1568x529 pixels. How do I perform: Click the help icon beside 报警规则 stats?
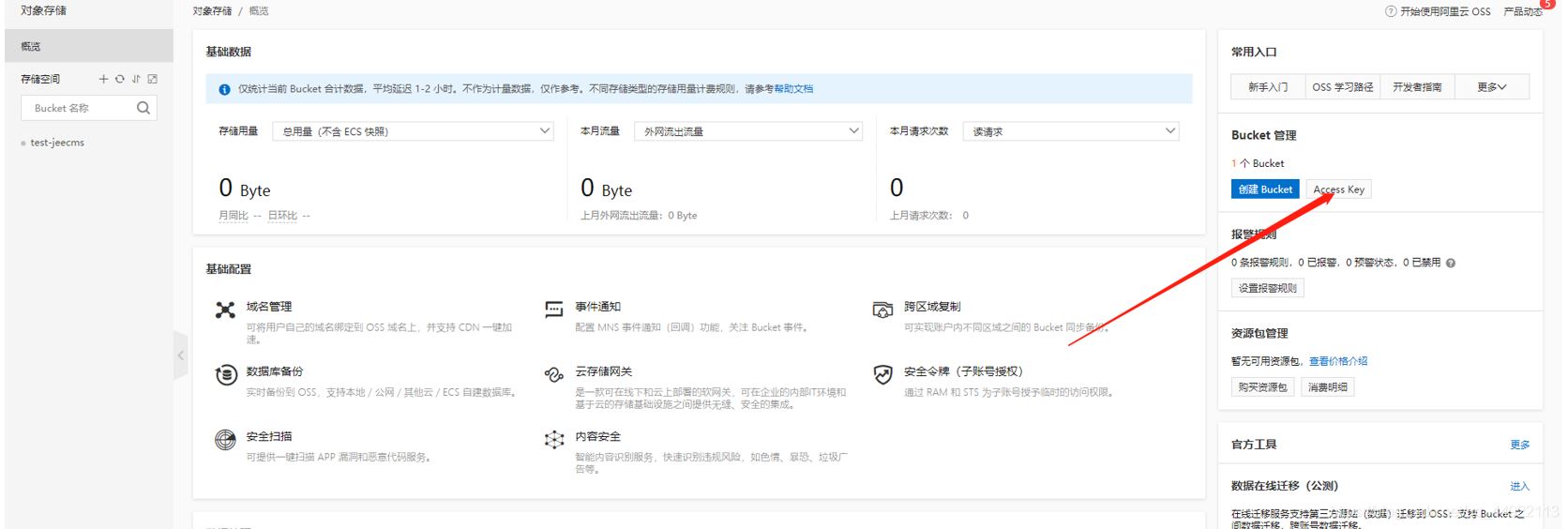[x=1451, y=264]
